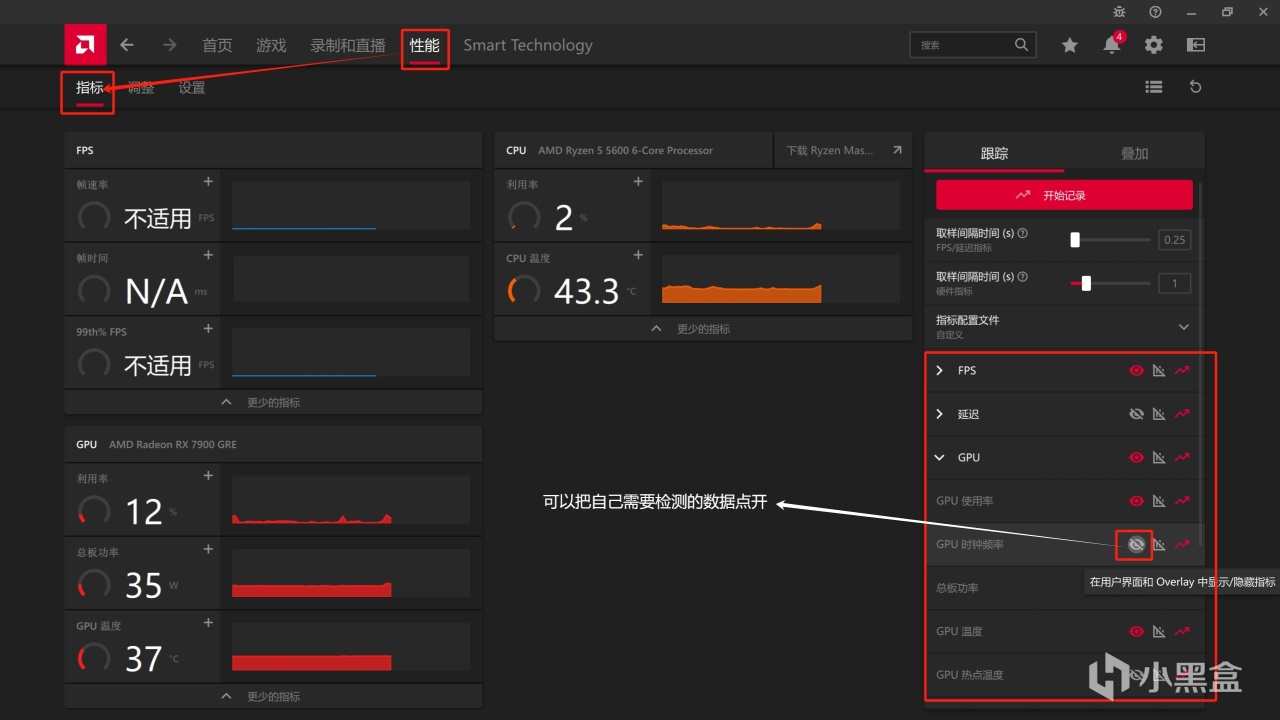Click the red trend-line icon in the FPS row
The width and height of the screenshot is (1280, 720).
coord(1183,370)
